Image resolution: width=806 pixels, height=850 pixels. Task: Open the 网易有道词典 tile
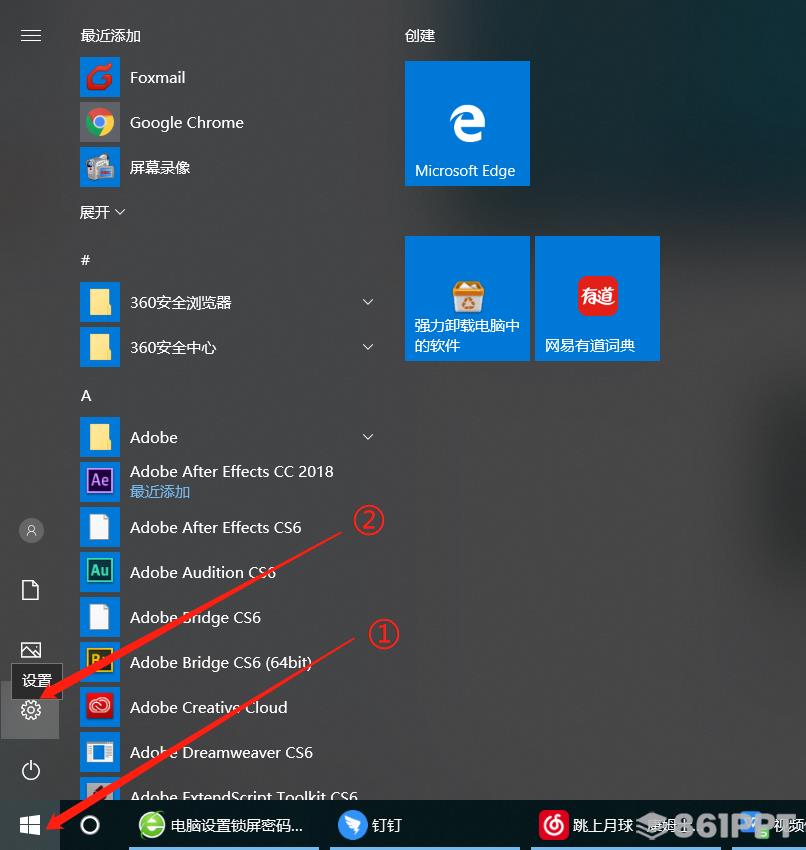click(597, 298)
